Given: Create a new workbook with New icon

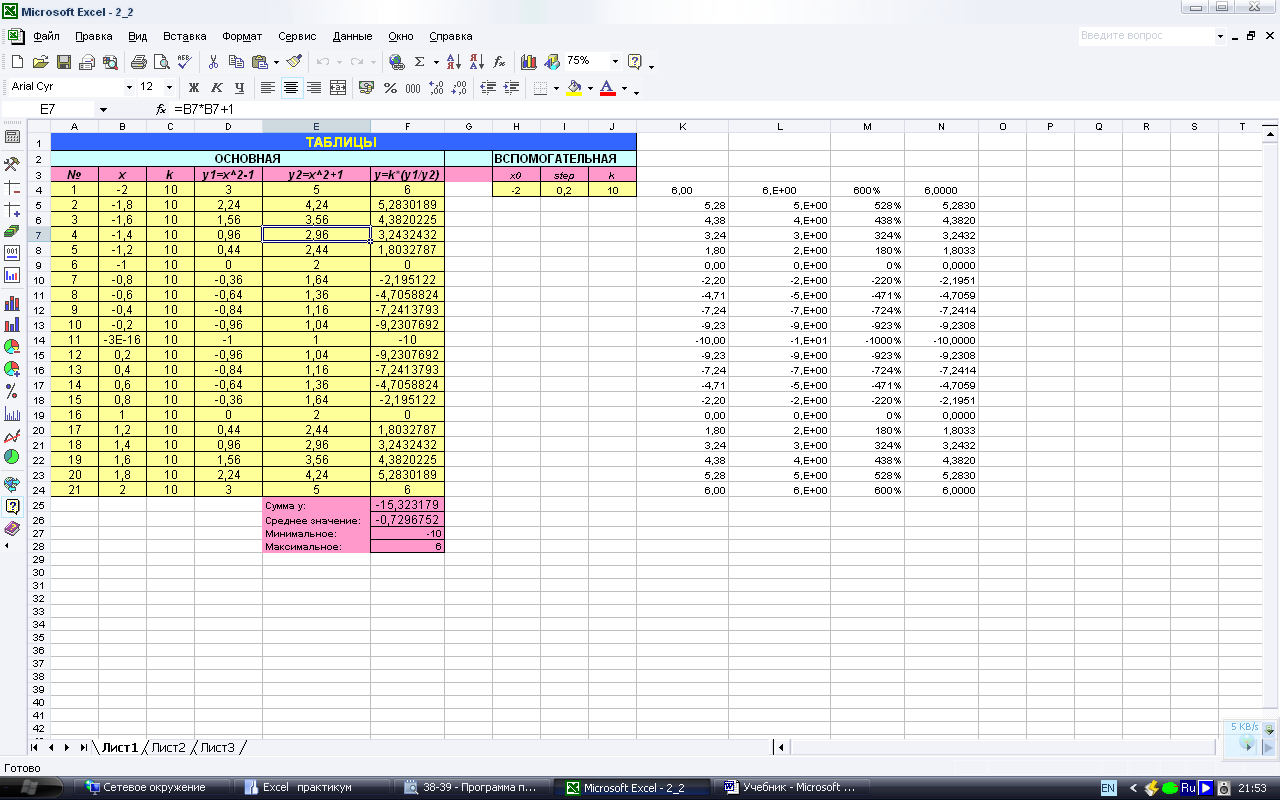Looking at the screenshot, I should [x=17, y=62].
